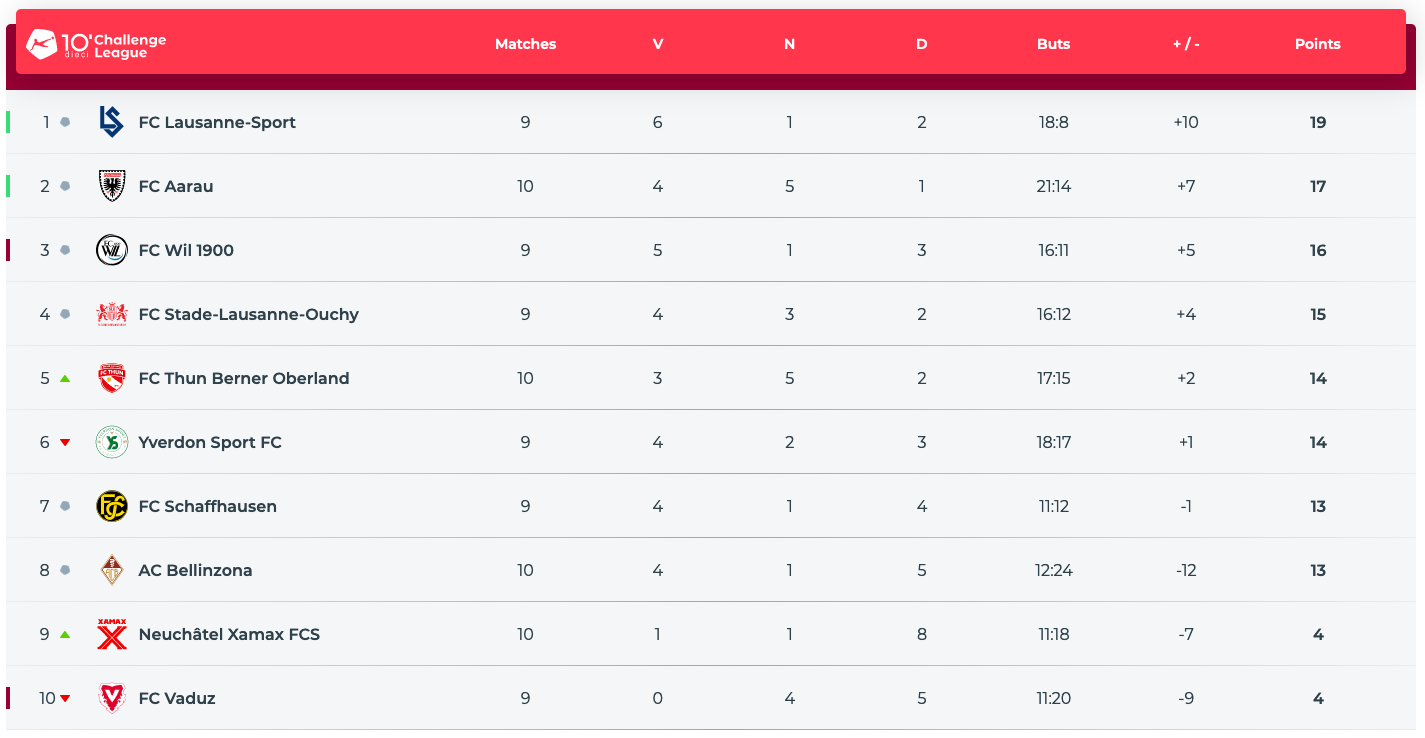Click the Yverdon Sport FC emblem
Screen dimensions: 1425x738
click(112, 442)
